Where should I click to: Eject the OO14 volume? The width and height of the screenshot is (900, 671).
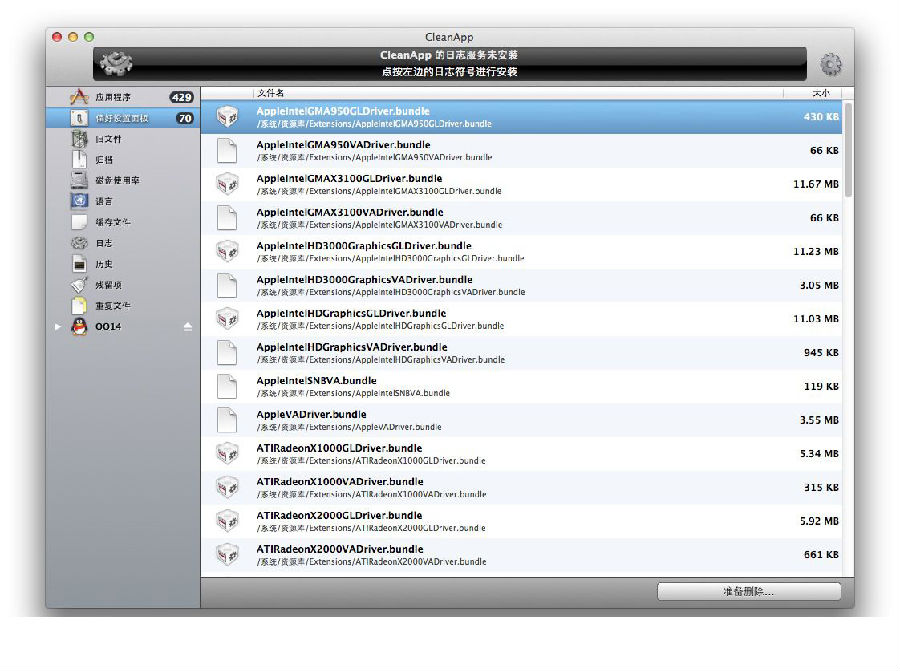click(187, 327)
